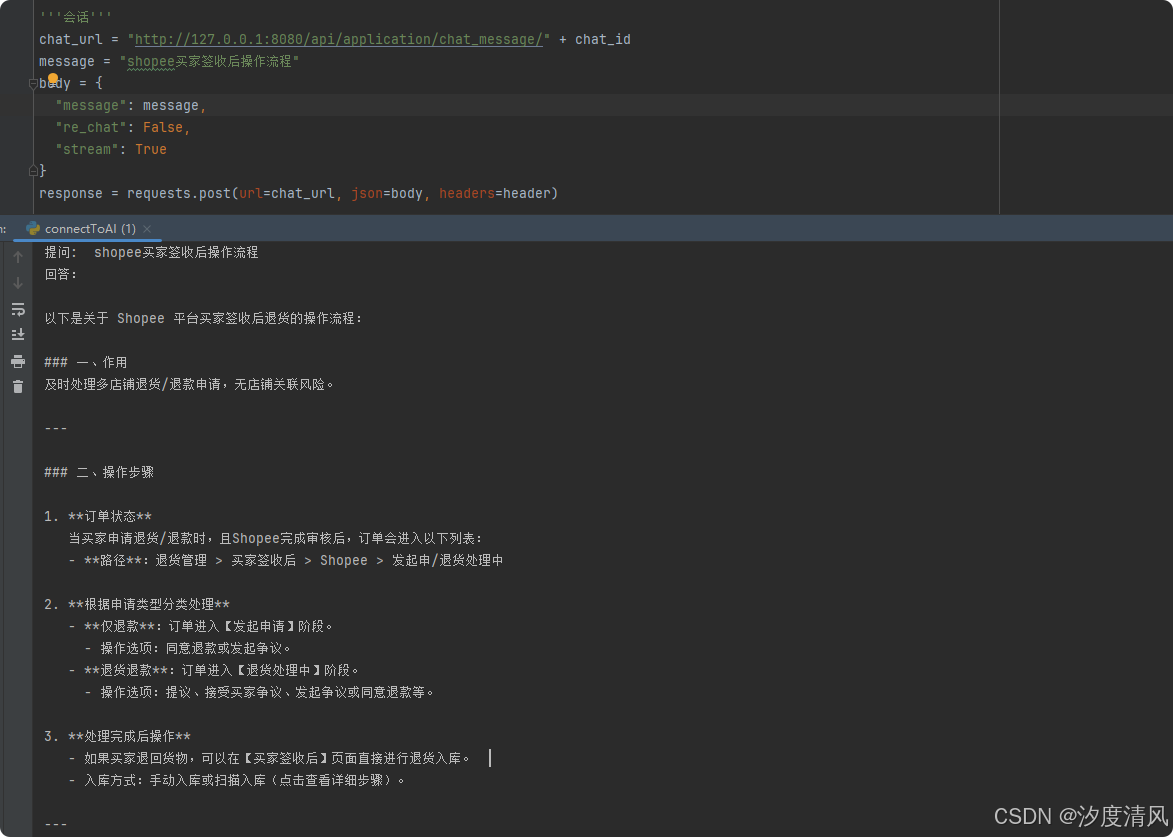1173x837 pixels.
Task: Click the down arrow in run toolbar
Action: click(18, 283)
